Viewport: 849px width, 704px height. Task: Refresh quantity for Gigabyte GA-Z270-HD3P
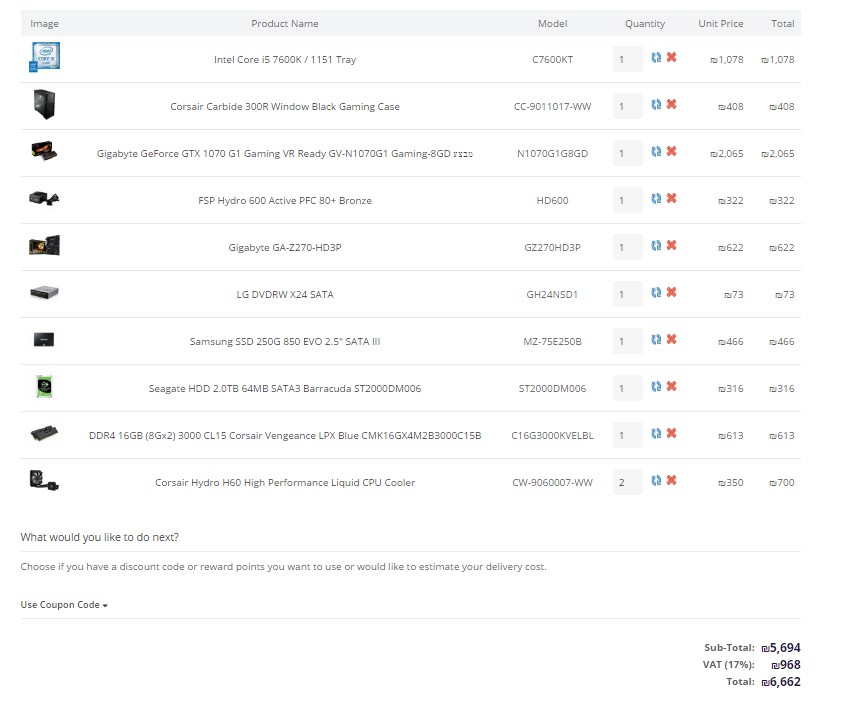(656, 246)
